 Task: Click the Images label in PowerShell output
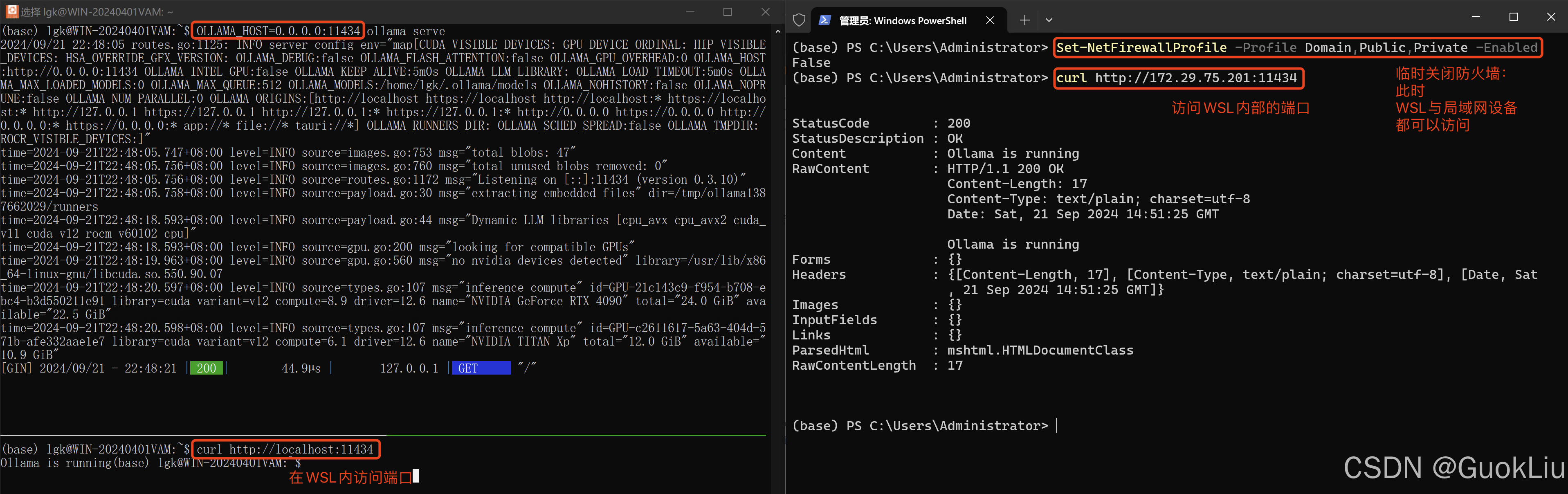815,305
